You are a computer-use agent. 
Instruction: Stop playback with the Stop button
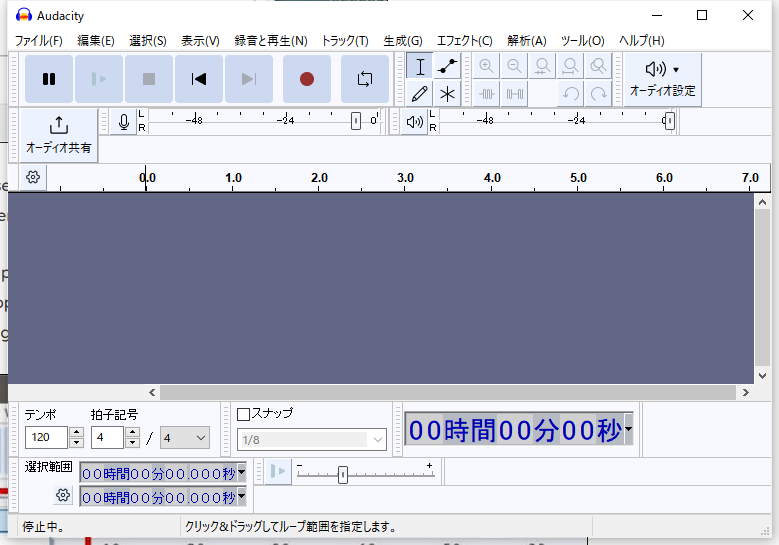click(149, 79)
